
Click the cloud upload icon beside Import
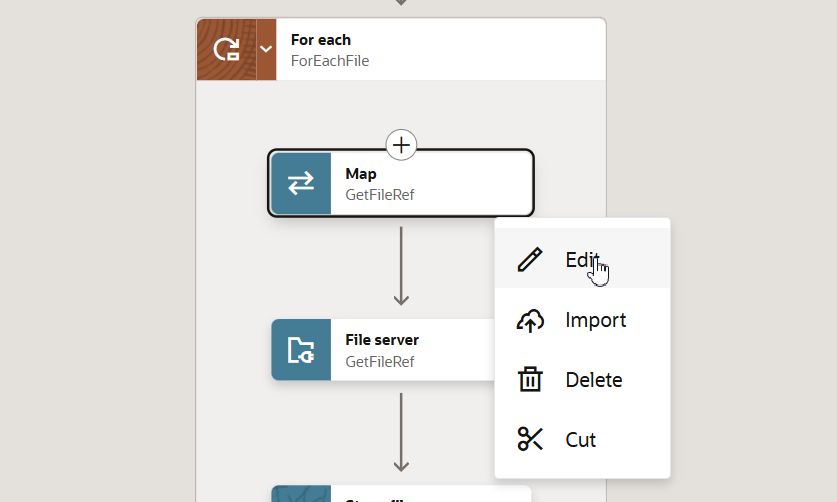[x=530, y=320]
